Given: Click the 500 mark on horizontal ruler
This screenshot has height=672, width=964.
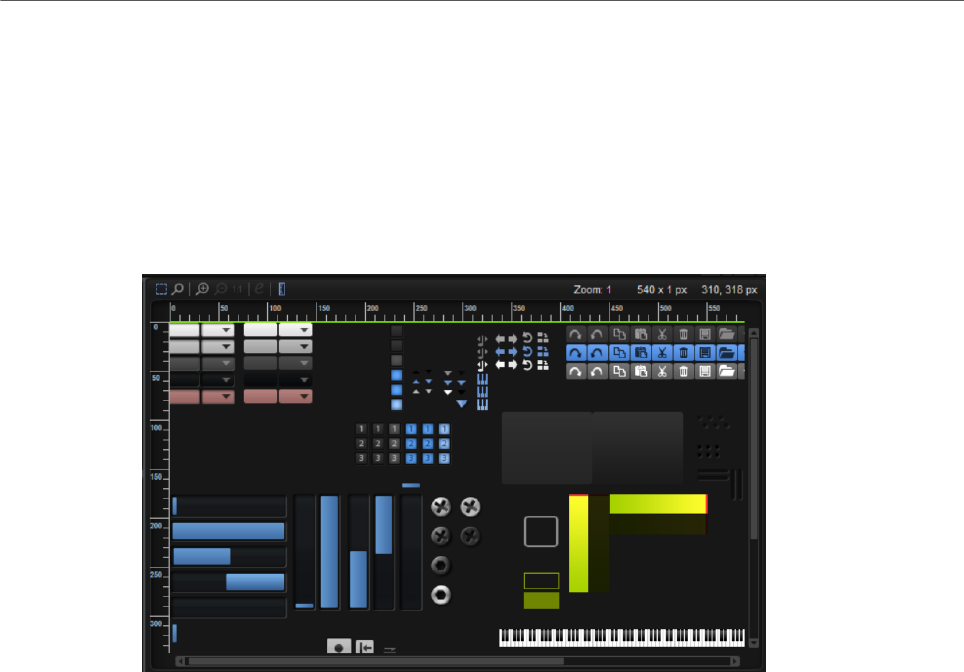Looking at the screenshot, I should 665,308.
